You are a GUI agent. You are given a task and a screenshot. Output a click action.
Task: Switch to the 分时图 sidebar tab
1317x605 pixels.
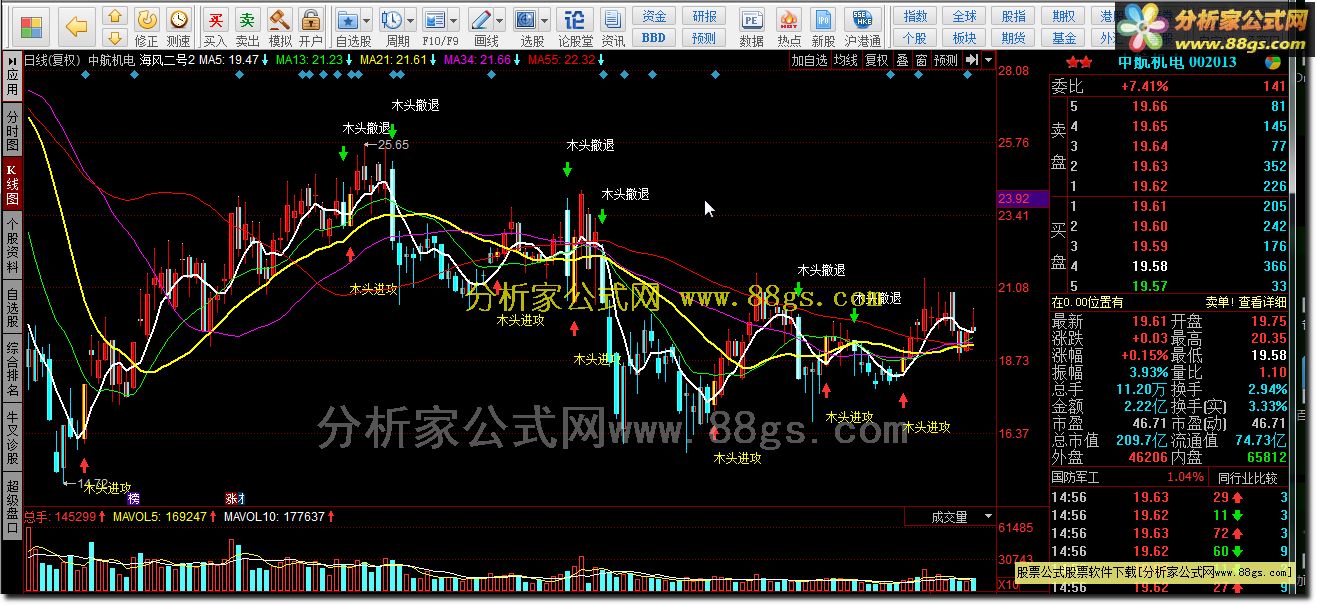click(x=12, y=129)
